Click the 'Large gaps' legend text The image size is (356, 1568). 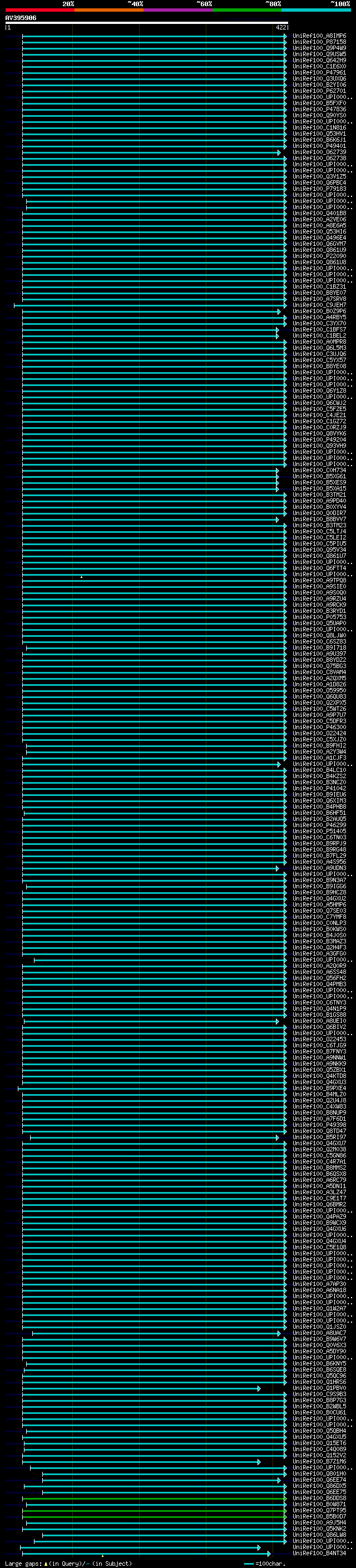(23, 1564)
